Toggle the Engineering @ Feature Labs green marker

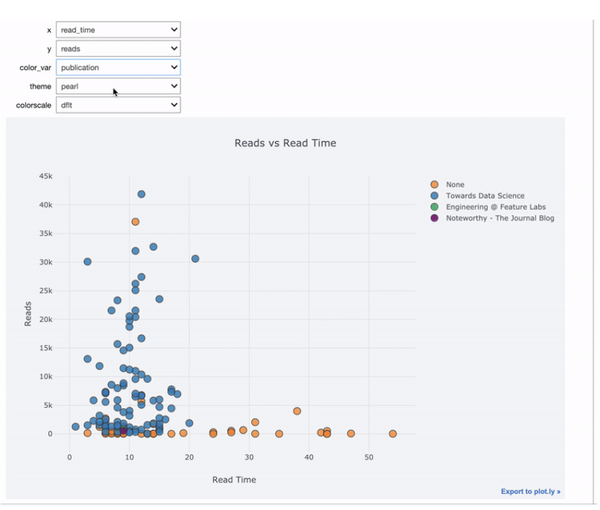tap(434, 207)
